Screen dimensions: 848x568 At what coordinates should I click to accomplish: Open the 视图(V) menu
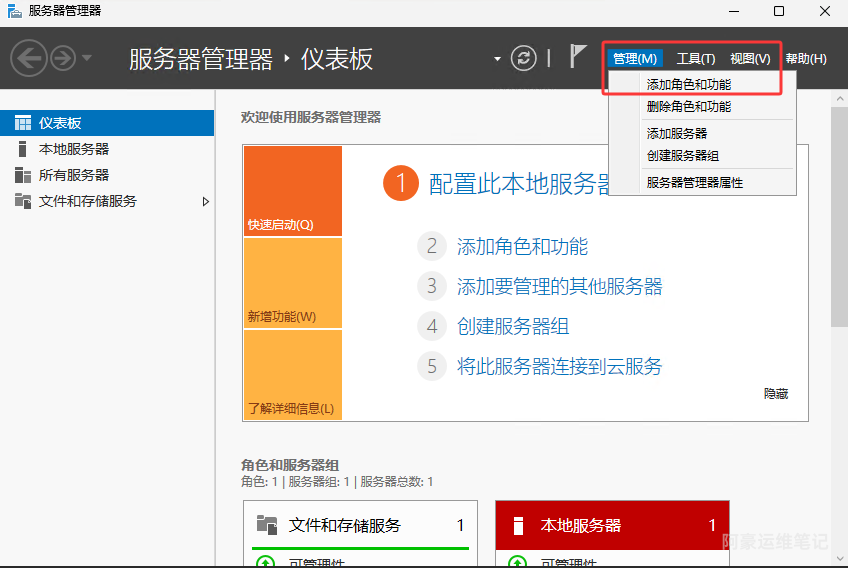pyautogui.click(x=750, y=58)
